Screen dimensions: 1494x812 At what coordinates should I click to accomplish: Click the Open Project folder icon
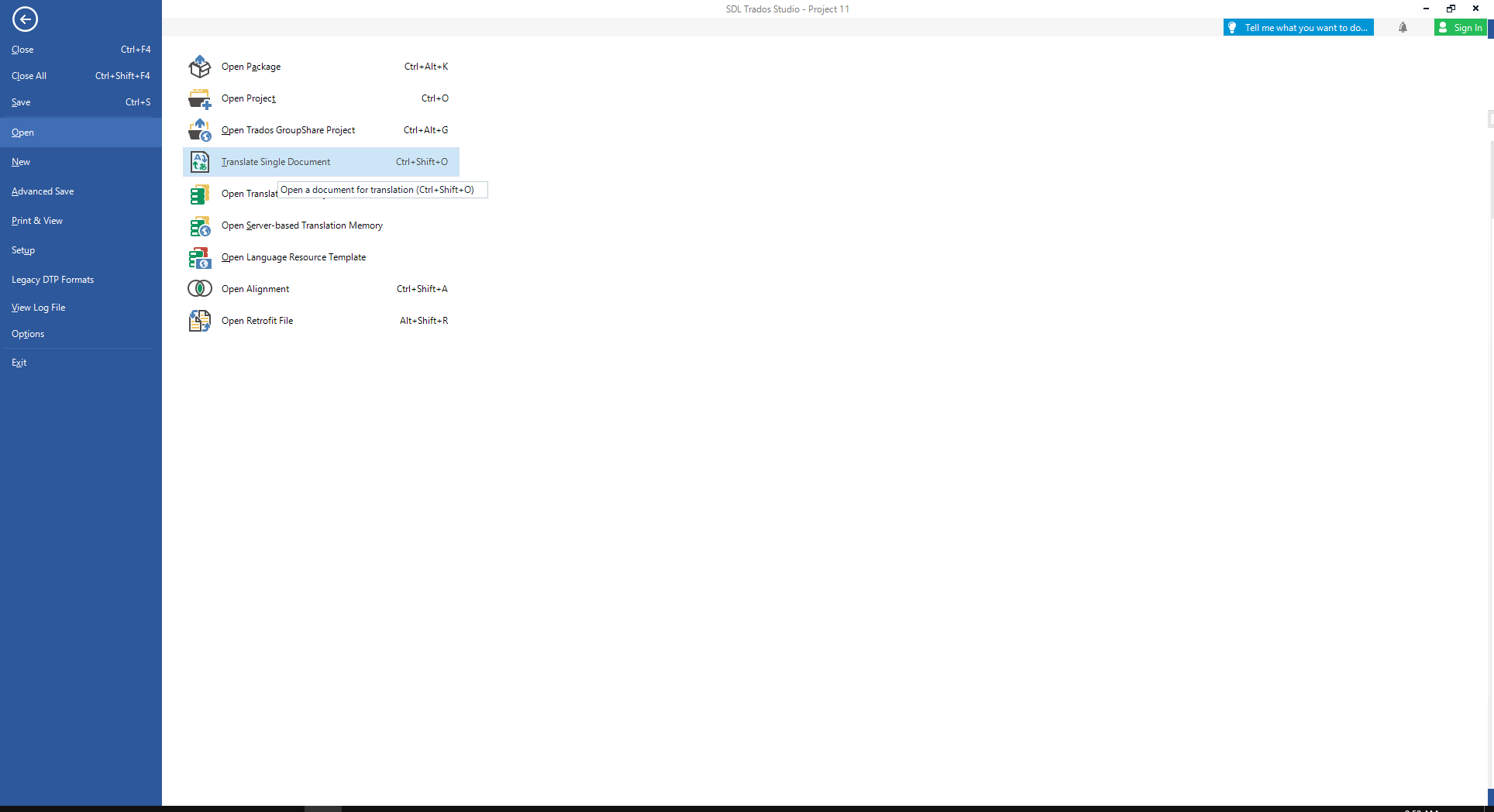click(x=200, y=98)
